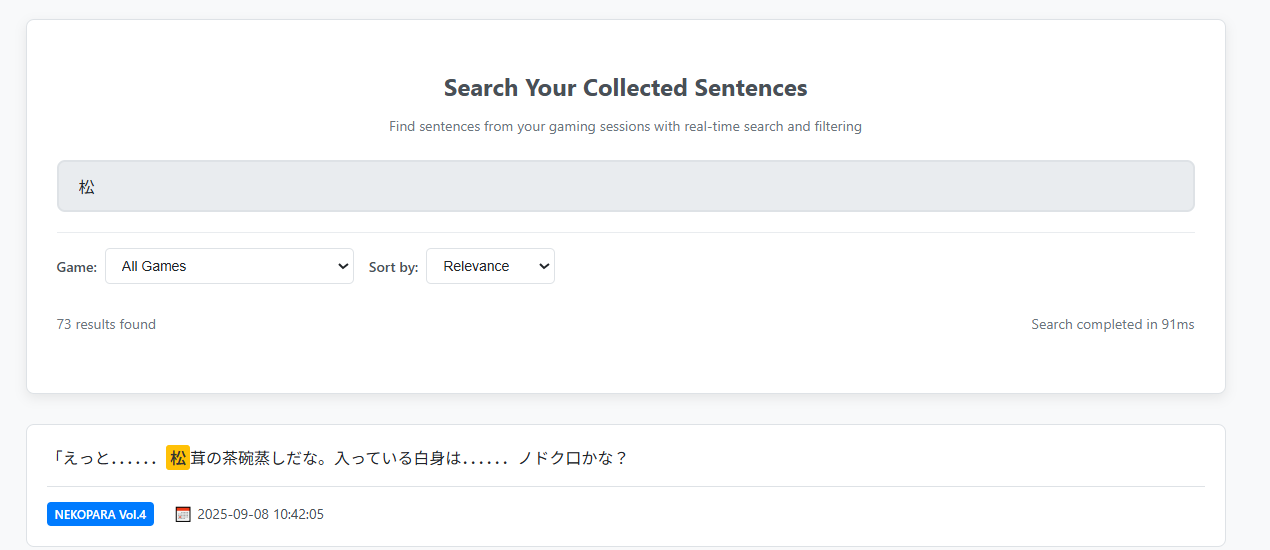Click the "Search Your Collected Sentences" heading
This screenshot has height=550, width=1270.
coord(625,88)
